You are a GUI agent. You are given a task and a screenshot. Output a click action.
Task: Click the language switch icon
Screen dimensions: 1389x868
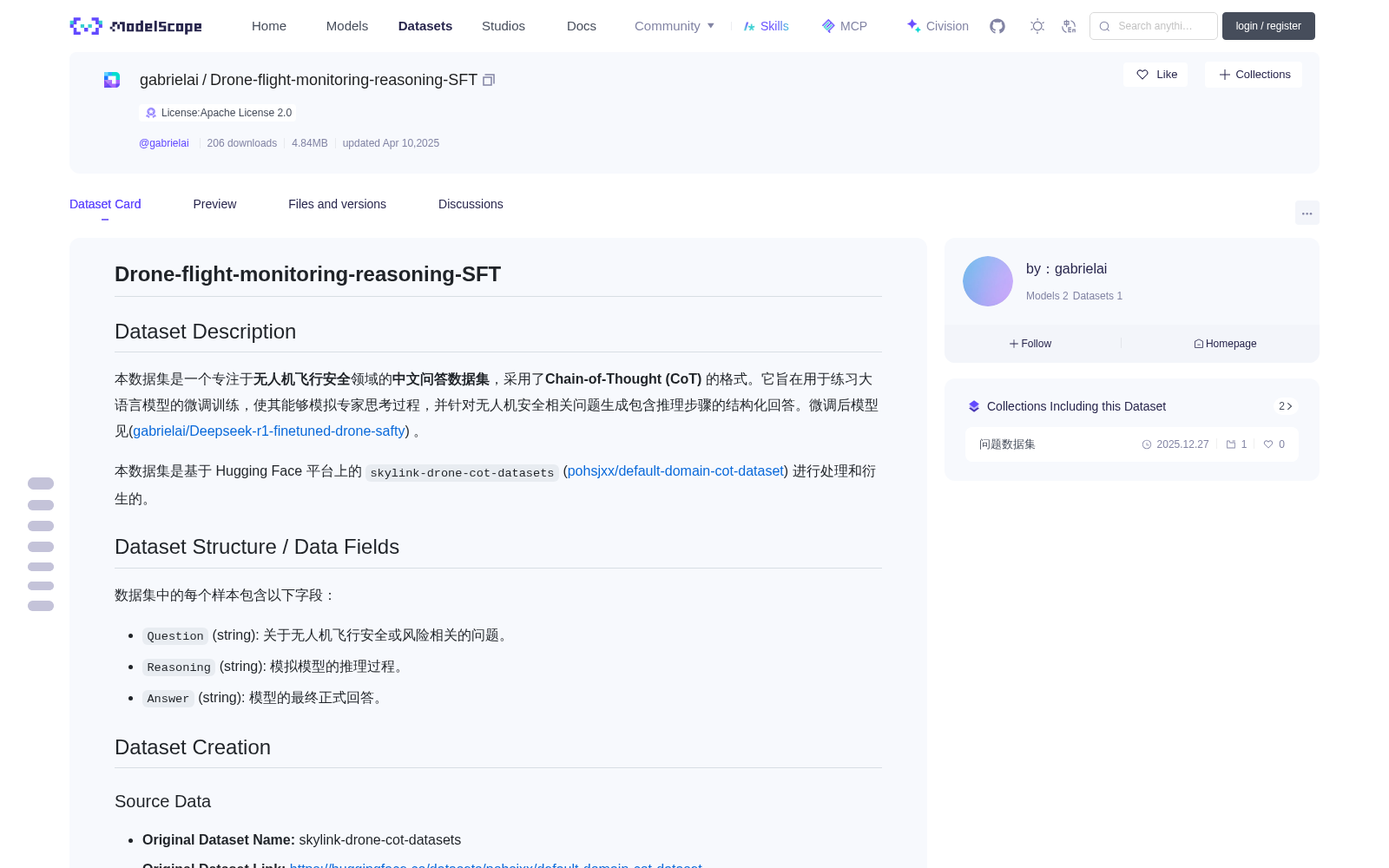click(x=1070, y=26)
